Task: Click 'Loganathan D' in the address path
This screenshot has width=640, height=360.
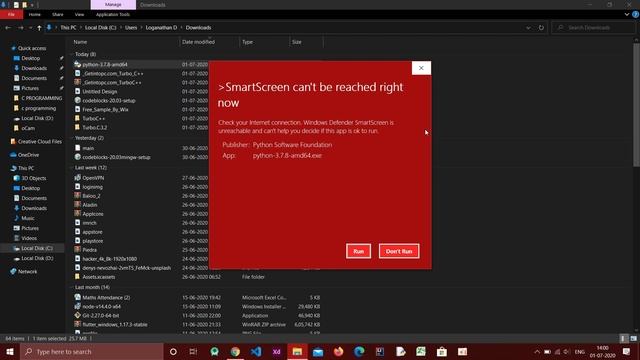Action: [x=161, y=28]
